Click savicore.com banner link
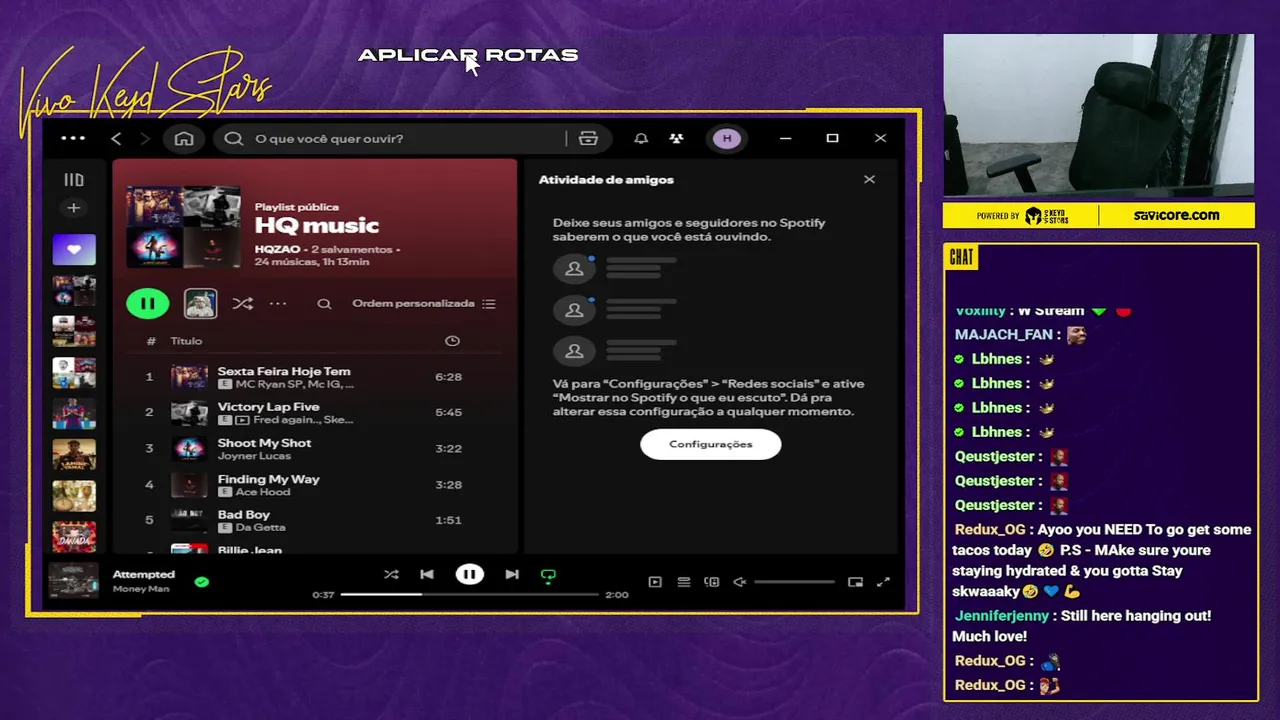The width and height of the screenshot is (1280, 720). tap(1176, 215)
